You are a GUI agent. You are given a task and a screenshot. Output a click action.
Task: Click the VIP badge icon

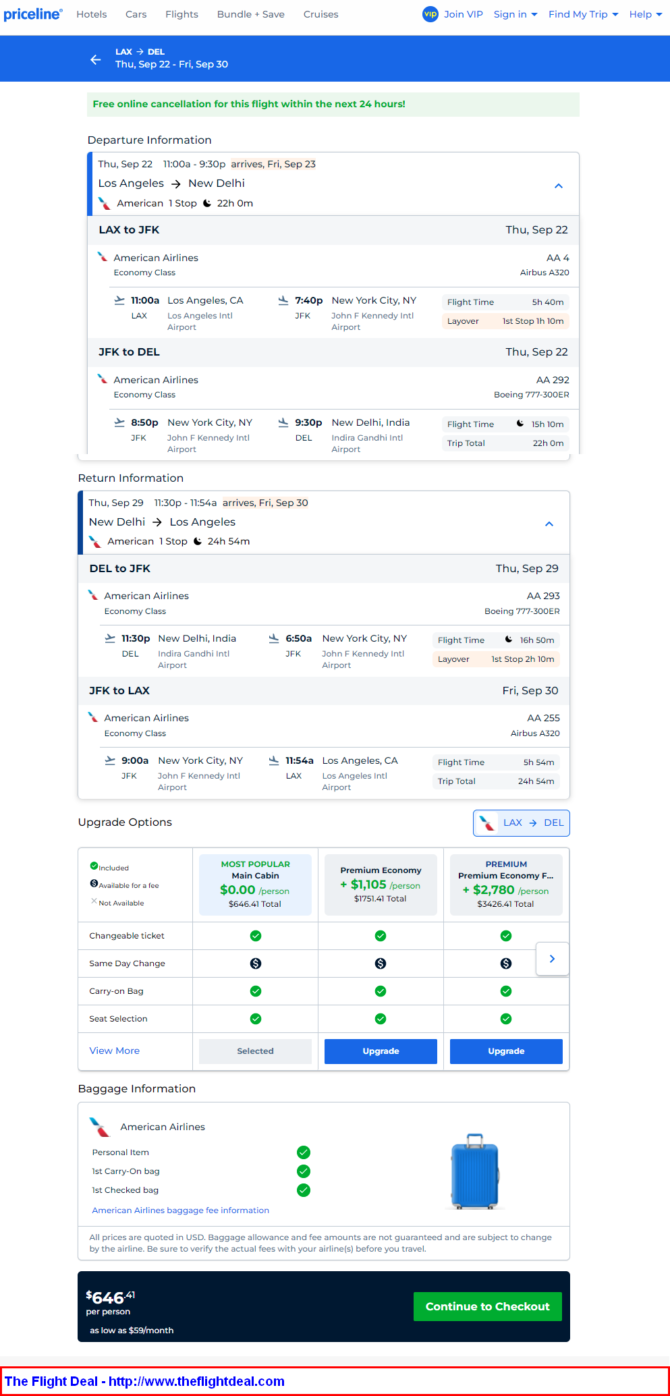430,14
